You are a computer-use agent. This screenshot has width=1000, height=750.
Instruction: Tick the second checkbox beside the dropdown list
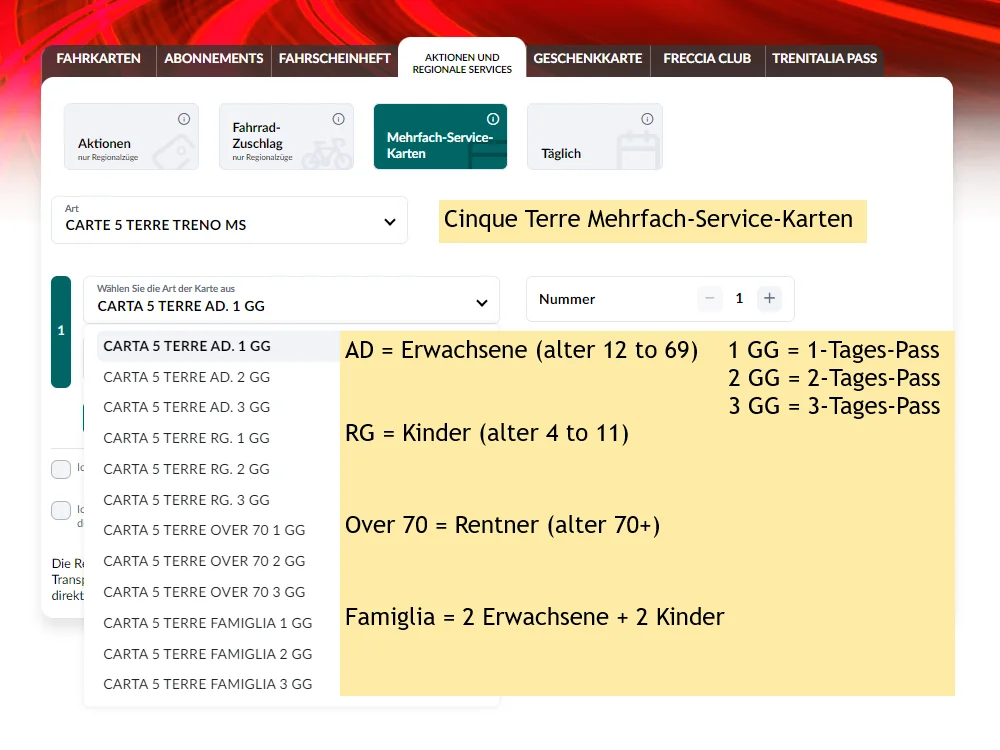click(61, 510)
